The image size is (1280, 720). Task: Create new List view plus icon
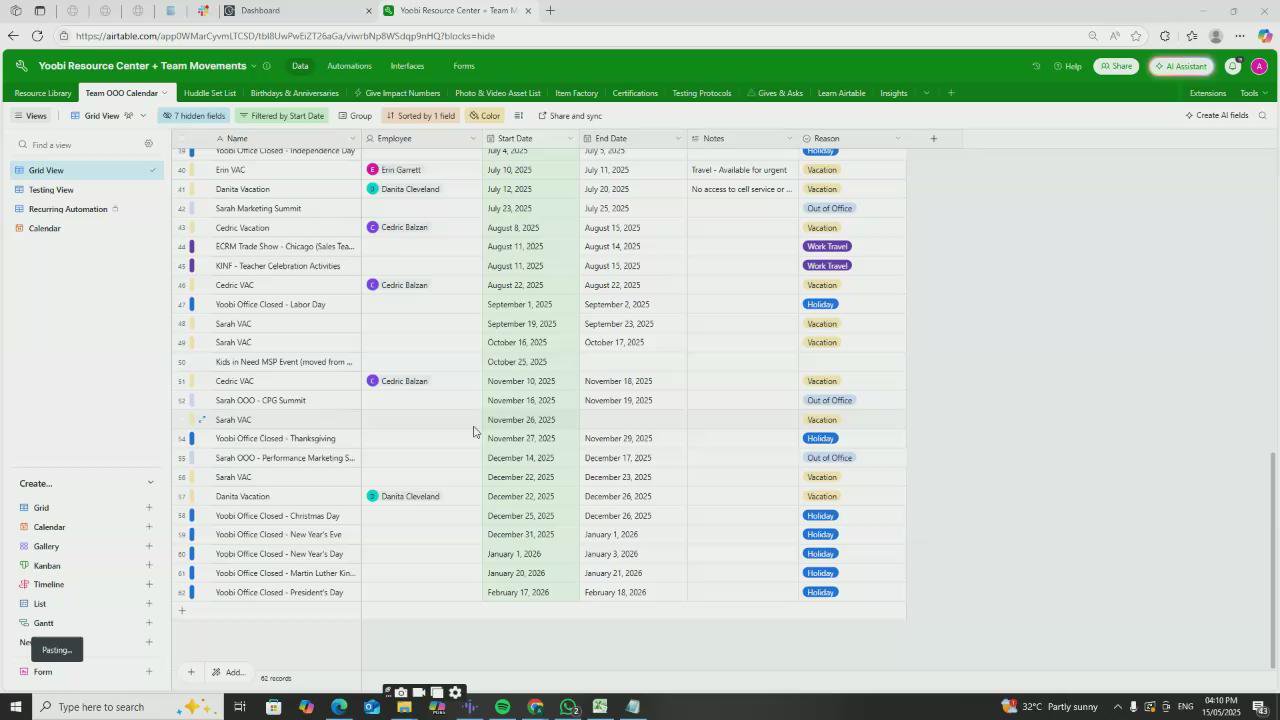click(149, 604)
